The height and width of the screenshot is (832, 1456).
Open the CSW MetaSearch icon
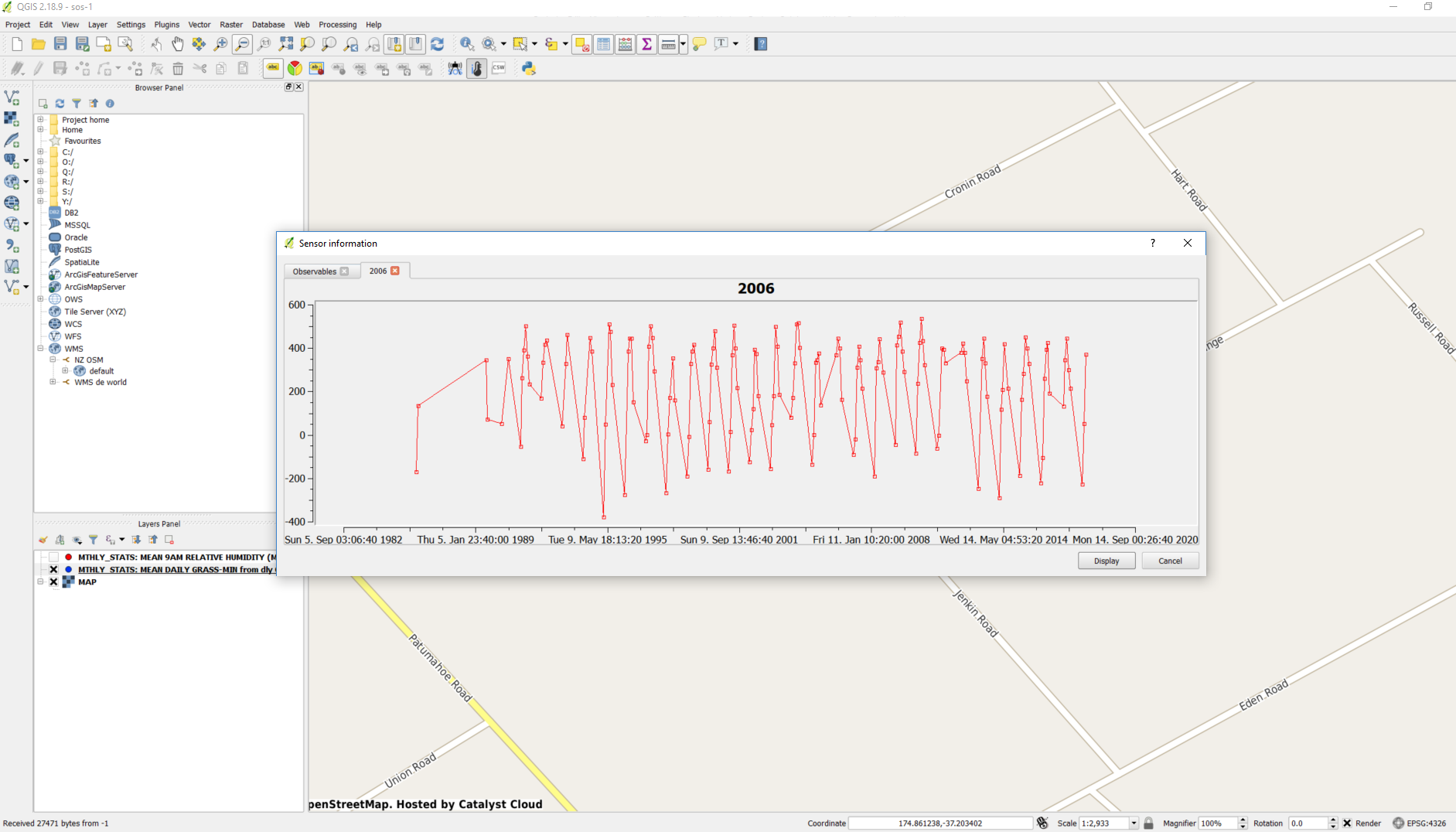[x=499, y=69]
